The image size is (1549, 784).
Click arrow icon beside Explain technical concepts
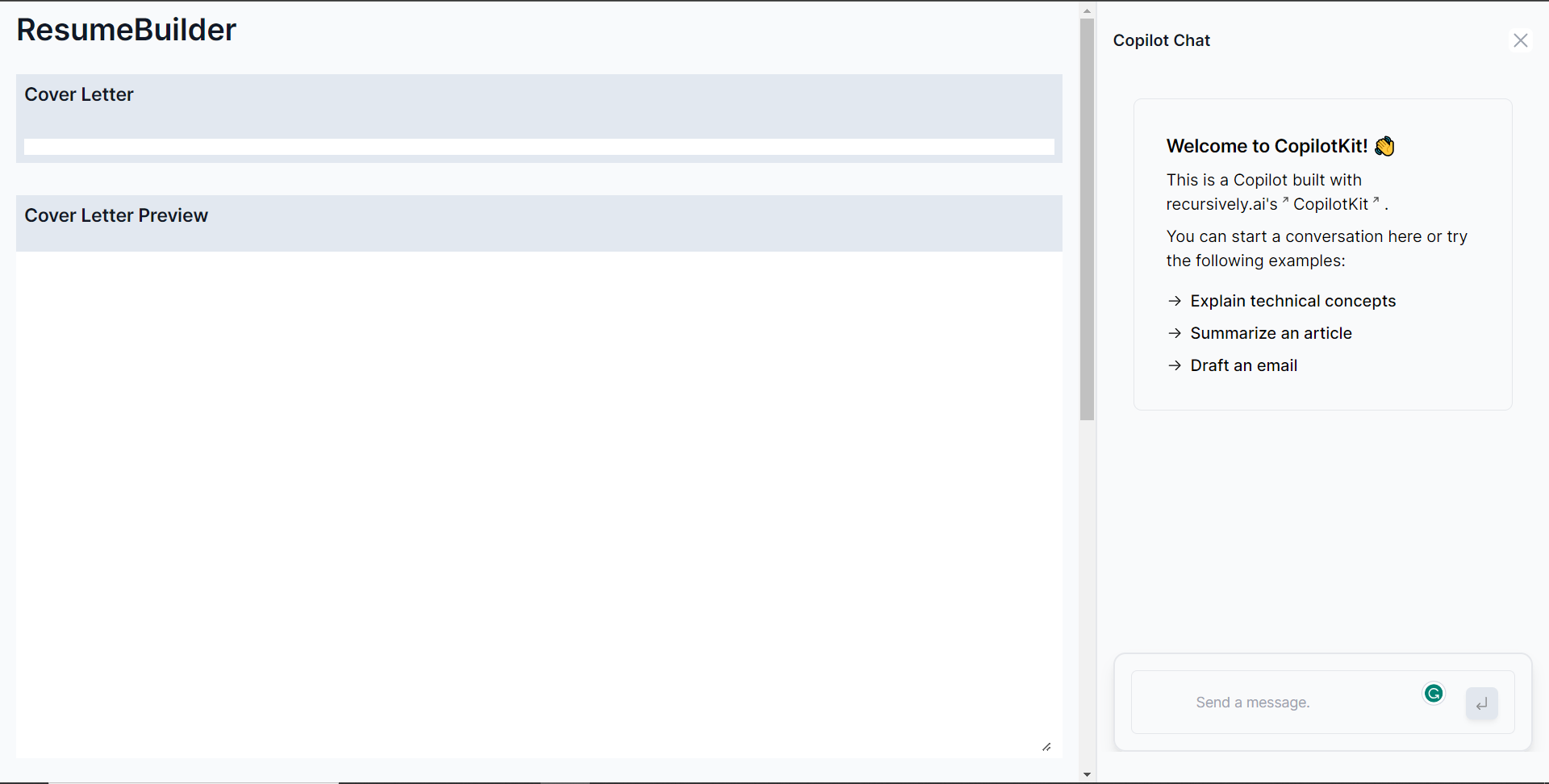pyautogui.click(x=1175, y=301)
